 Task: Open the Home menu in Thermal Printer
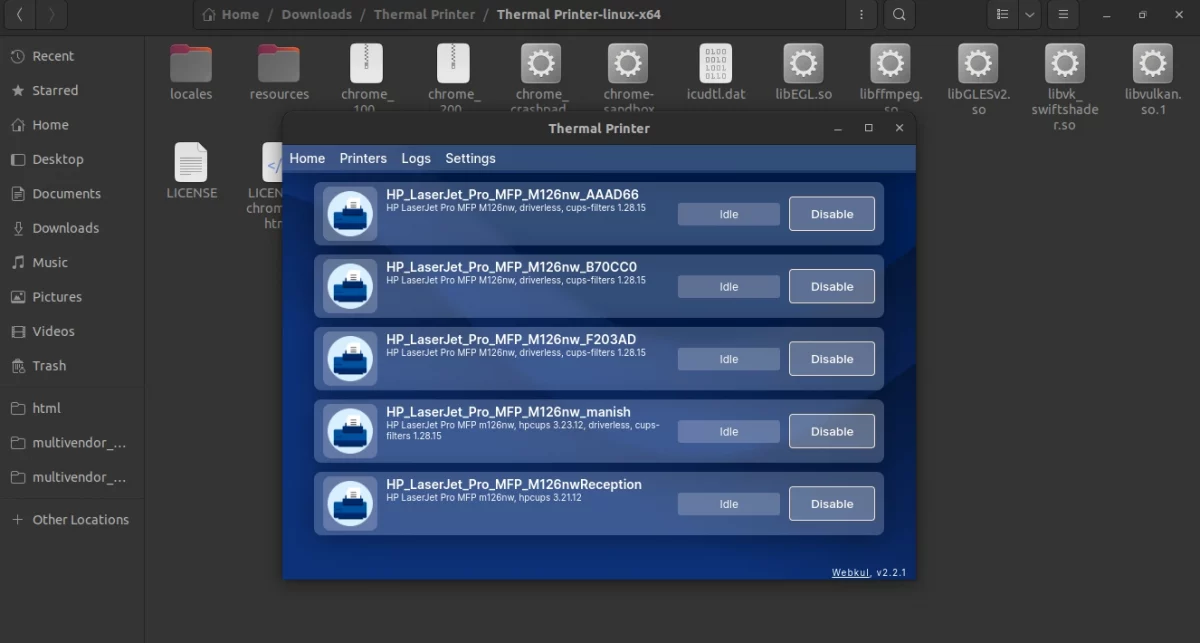point(307,158)
